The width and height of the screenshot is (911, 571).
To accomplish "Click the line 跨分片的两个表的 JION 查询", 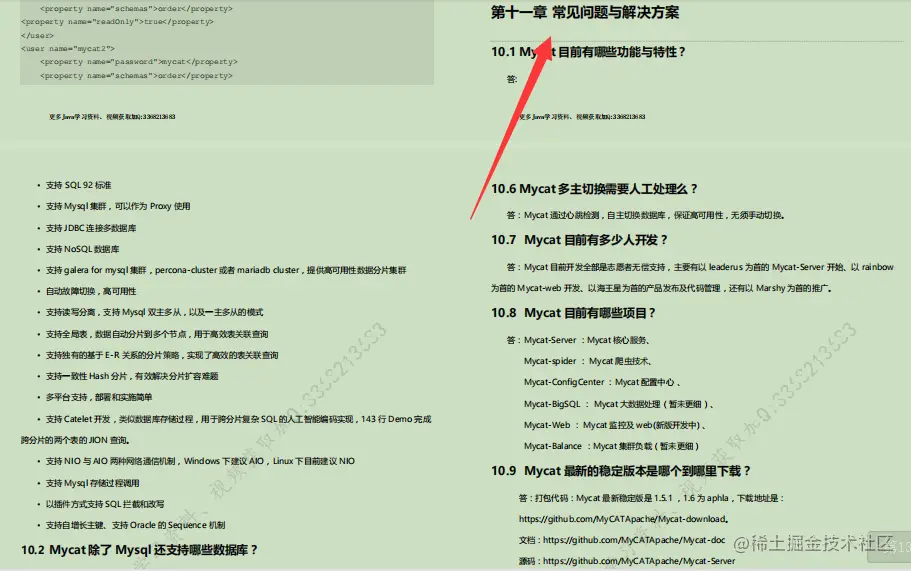I will [x=76, y=440].
